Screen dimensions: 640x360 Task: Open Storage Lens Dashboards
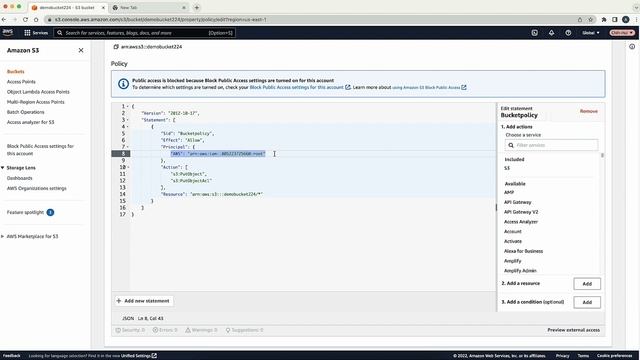click(x=20, y=178)
